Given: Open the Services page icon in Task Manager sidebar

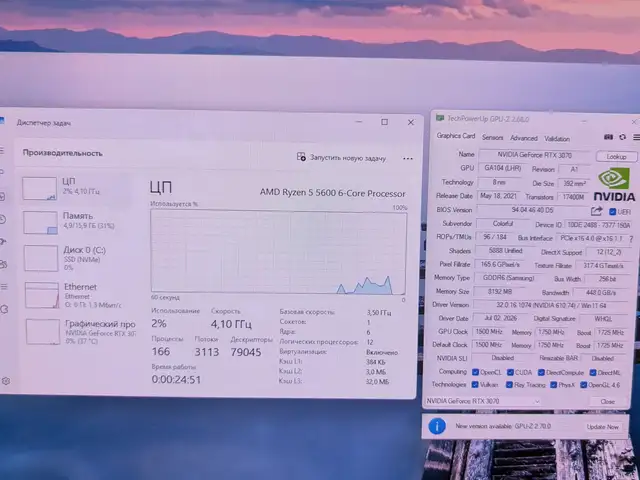Looking at the screenshot, I should point(4,309).
